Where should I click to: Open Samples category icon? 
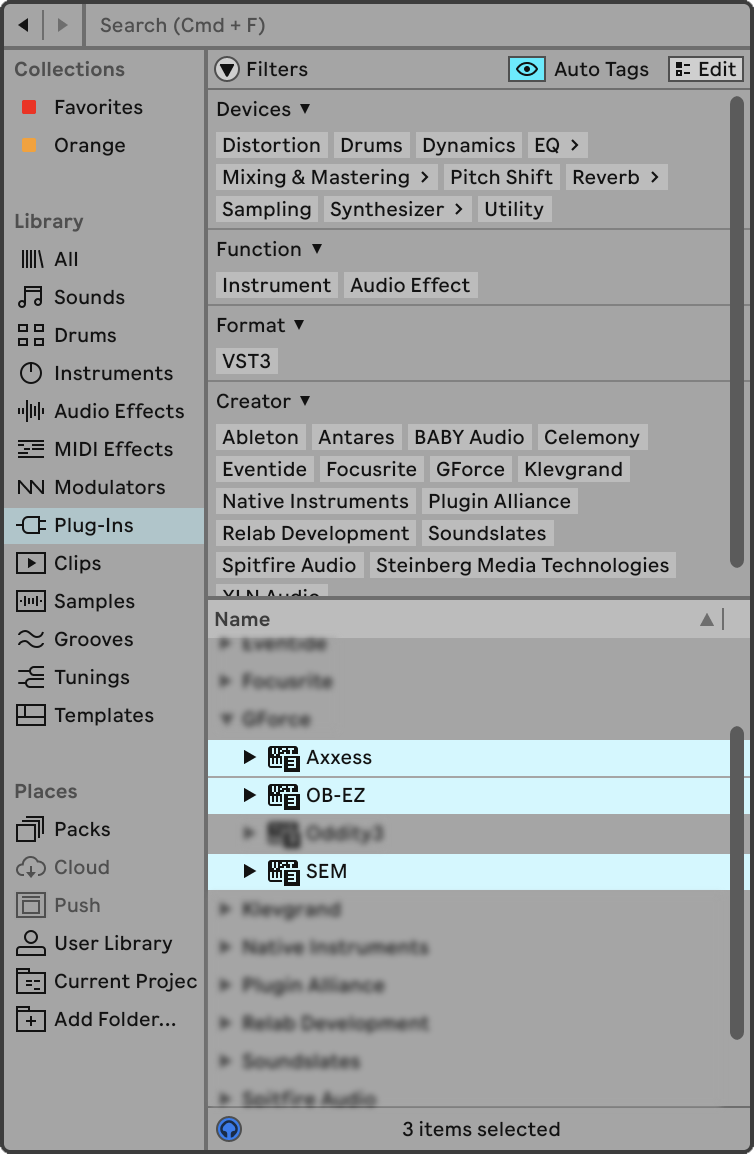(31, 601)
